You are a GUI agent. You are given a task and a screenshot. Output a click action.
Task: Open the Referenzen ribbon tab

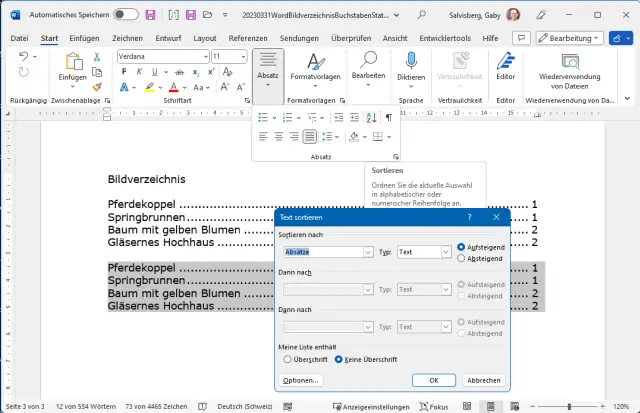(x=247, y=37)
